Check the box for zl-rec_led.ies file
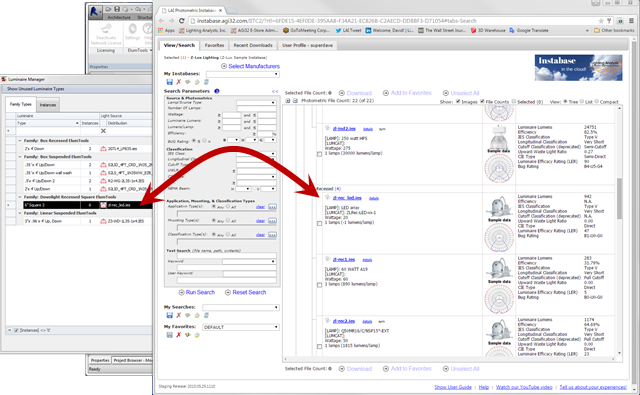Screen dimensions: 640x395 [x=320, y=223]
